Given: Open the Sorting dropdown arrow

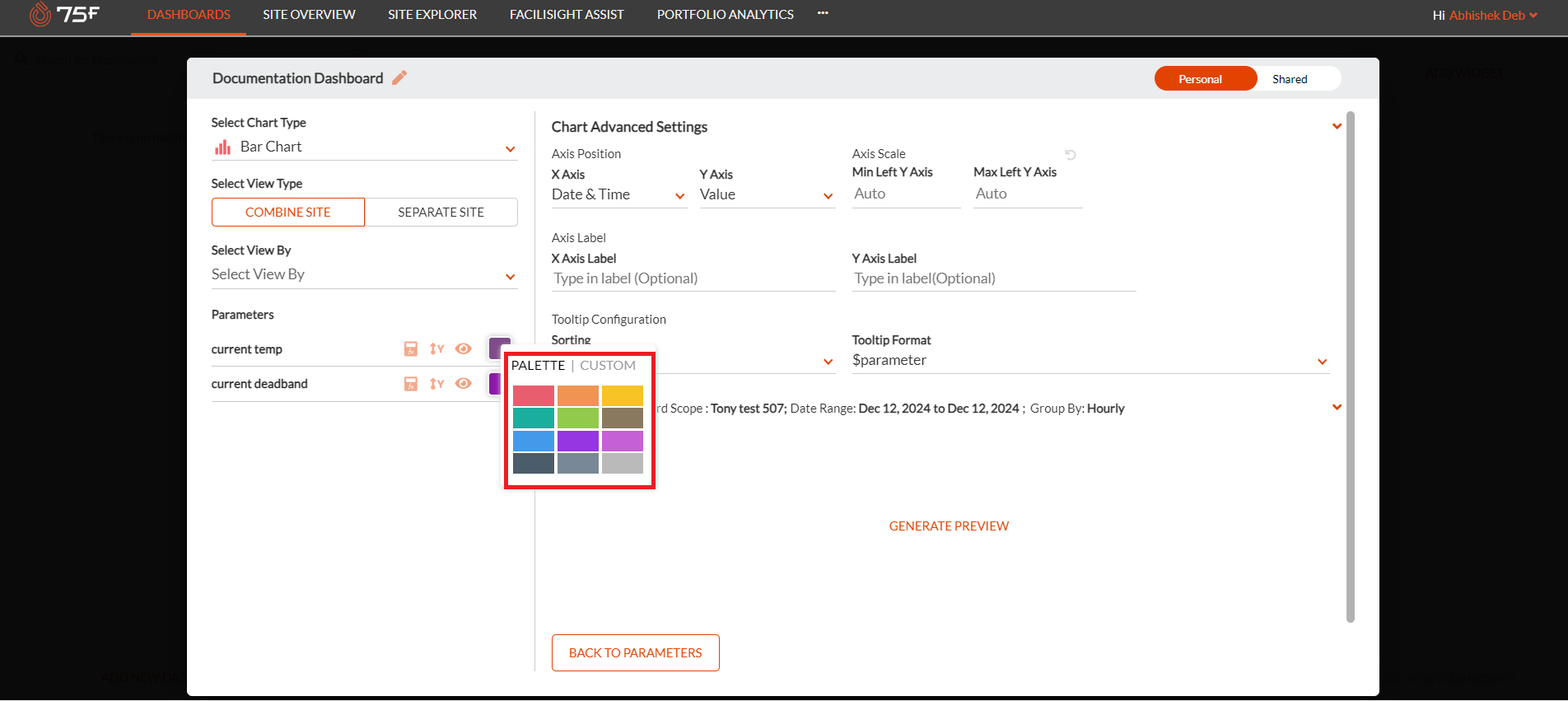Looking at the screenshot, I should (x=828, y=362).
